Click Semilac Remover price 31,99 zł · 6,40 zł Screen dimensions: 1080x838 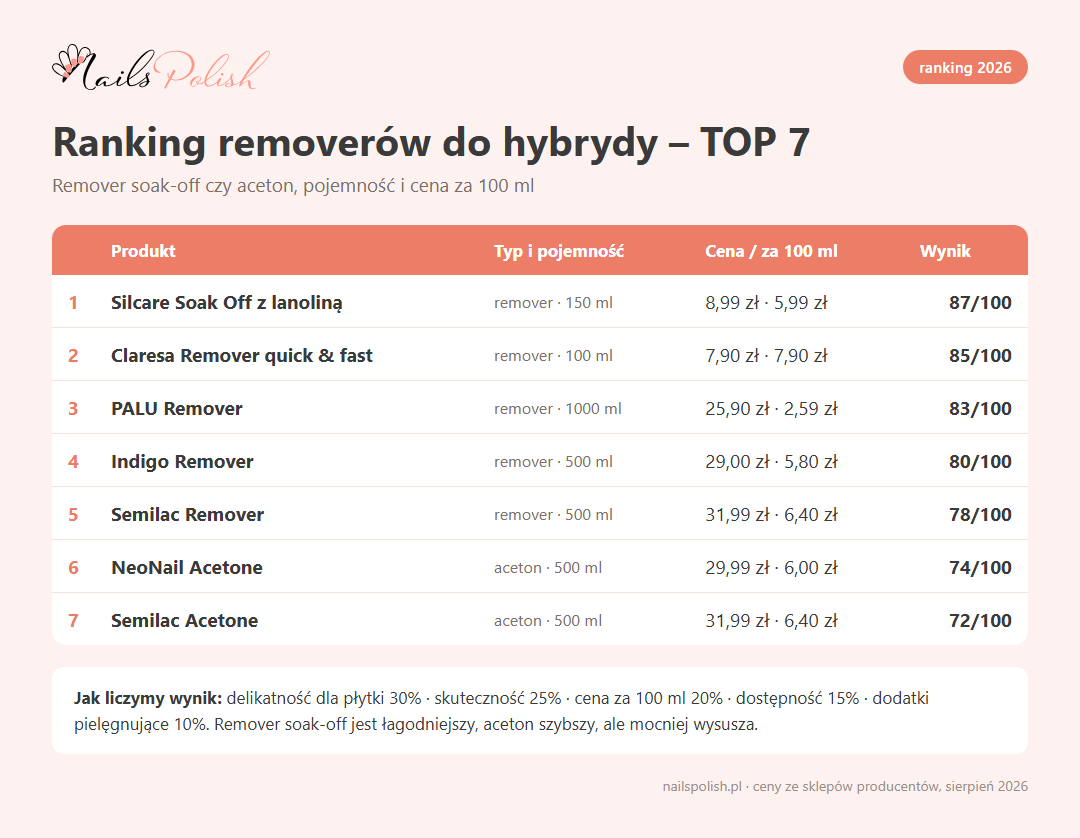771,514
